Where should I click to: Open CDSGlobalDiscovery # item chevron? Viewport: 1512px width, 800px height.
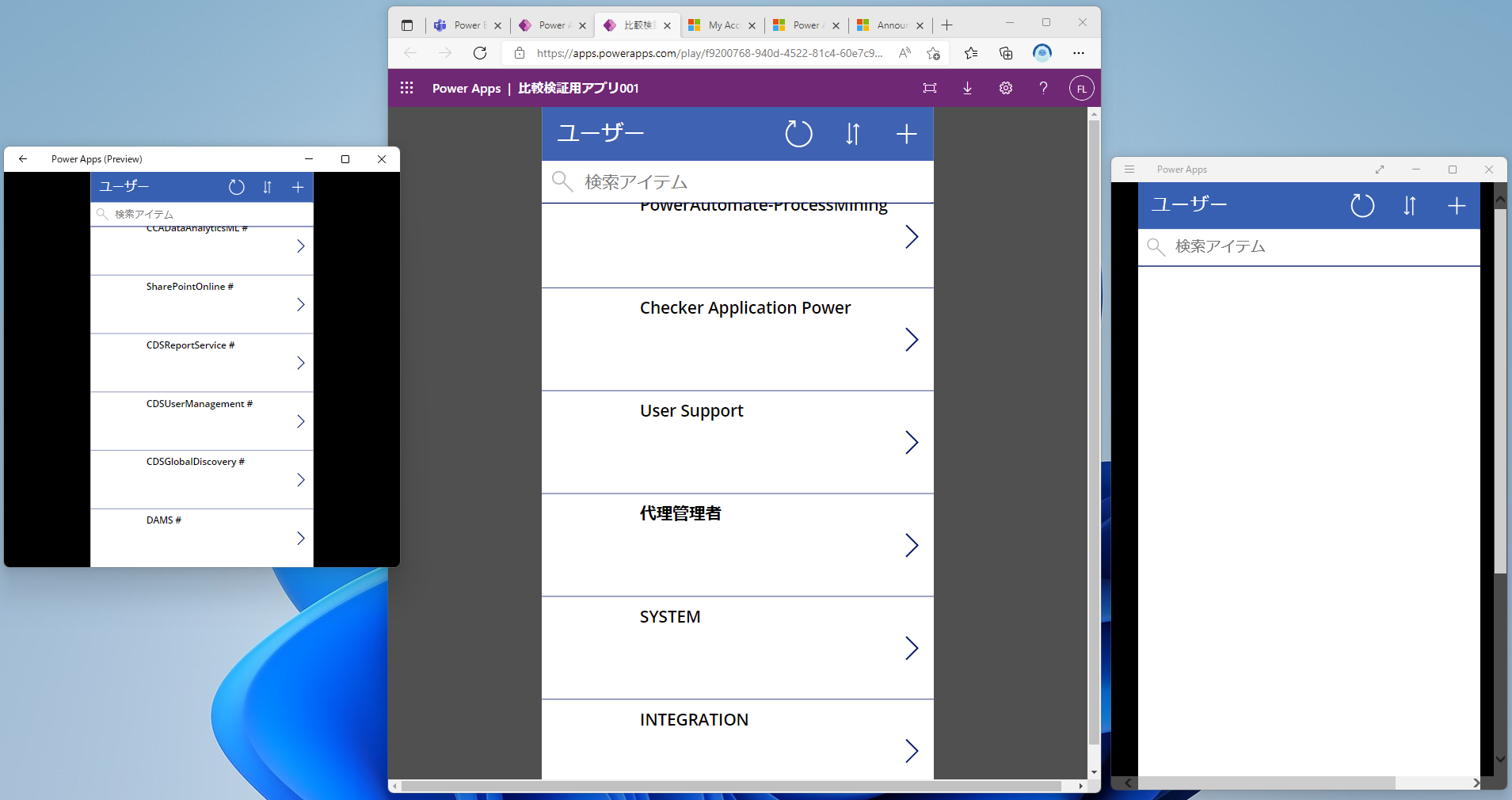301,479
